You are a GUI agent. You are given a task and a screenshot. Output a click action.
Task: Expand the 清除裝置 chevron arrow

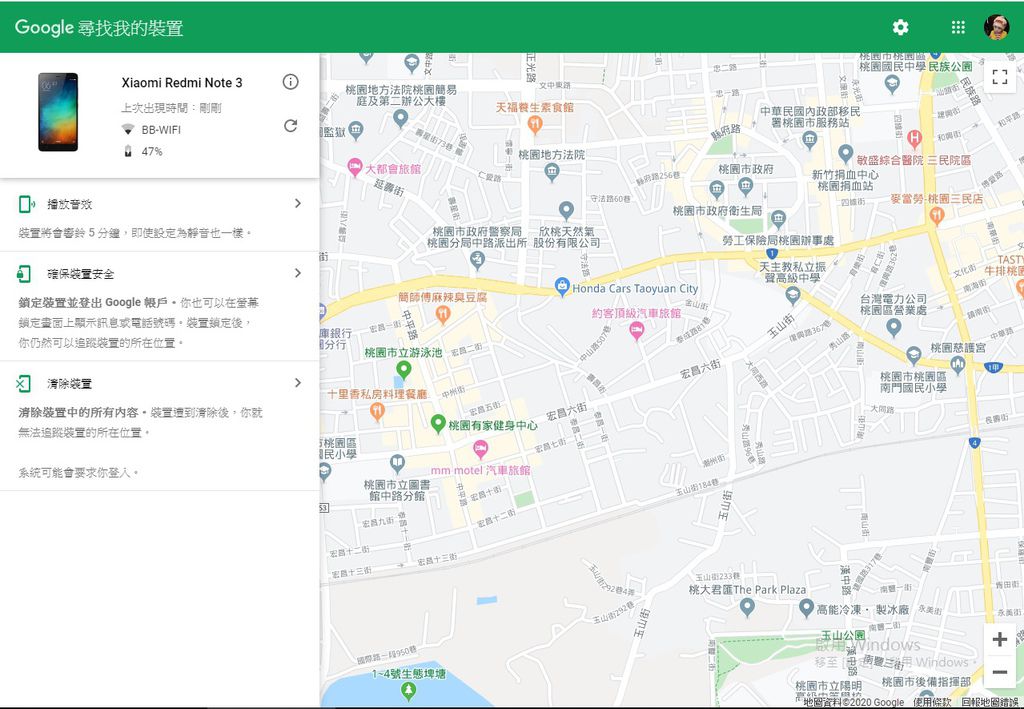298,383
